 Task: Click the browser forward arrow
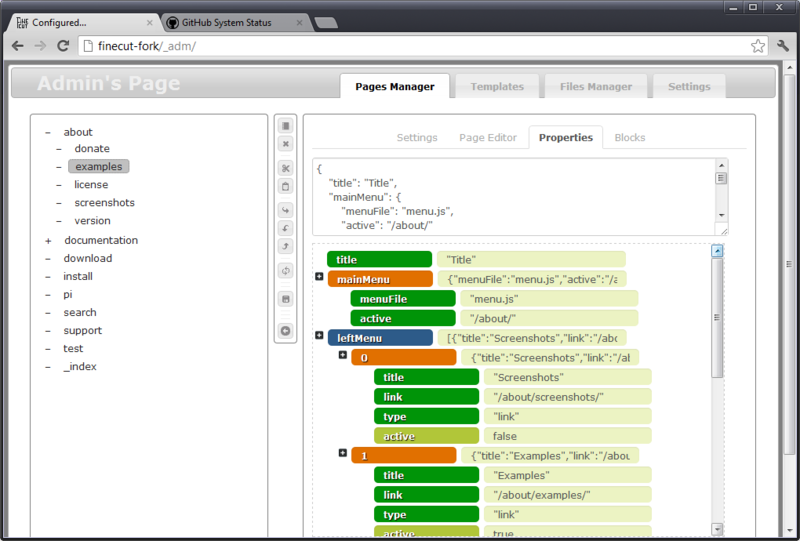click(x=40, y=46)
